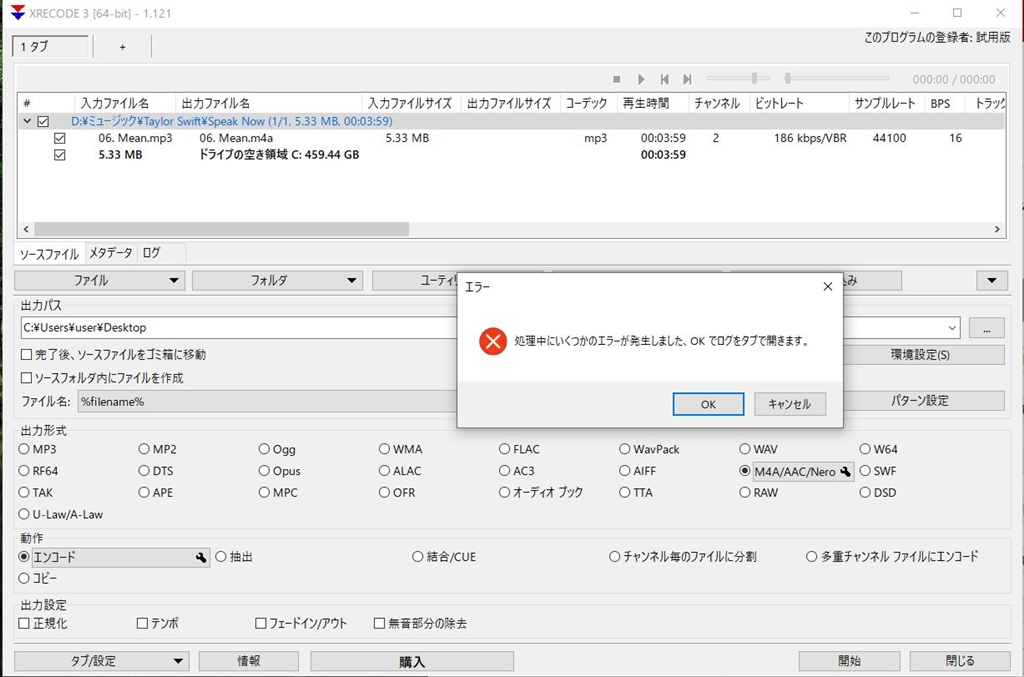Toggle the Speak Now folder checkbox
The width and height of the screenshot is (1024, 677).
[43, 121]
